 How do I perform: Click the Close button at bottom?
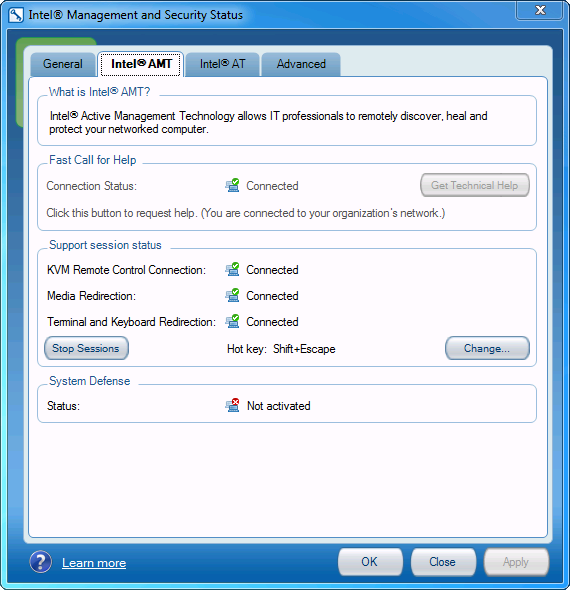[x=443, y=562]
